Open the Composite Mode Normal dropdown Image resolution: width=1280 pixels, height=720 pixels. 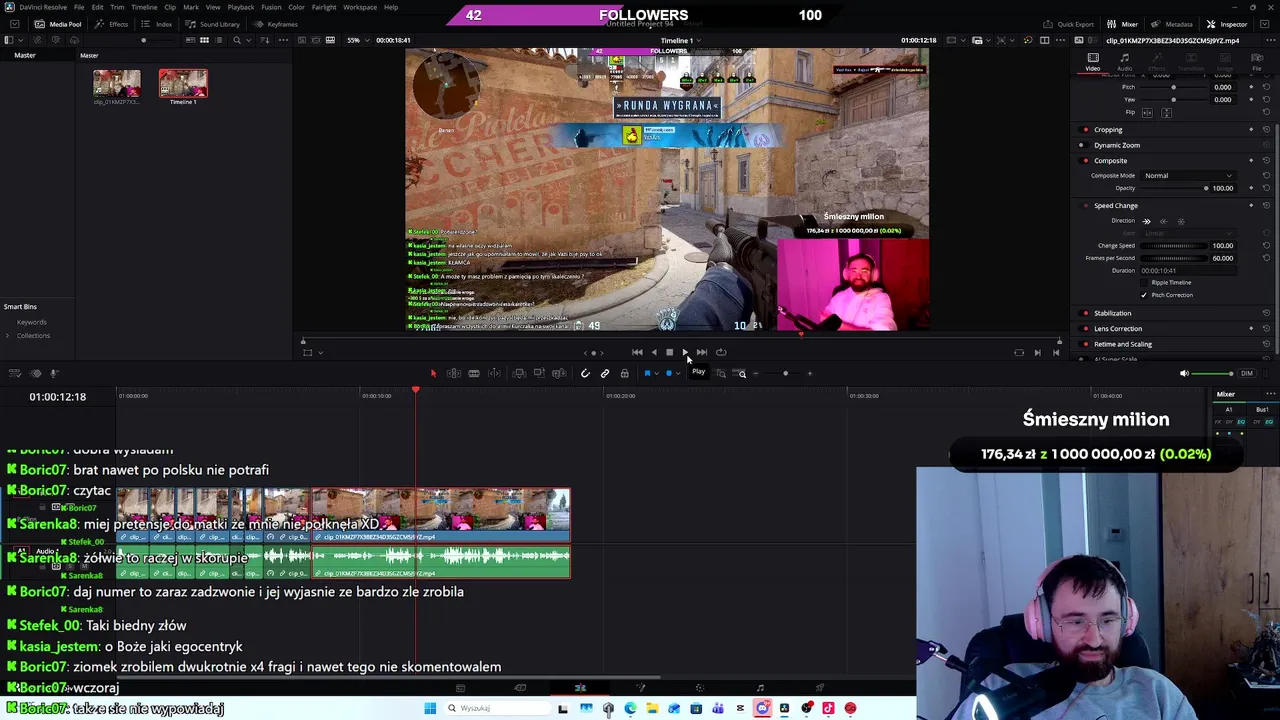click(1188, 176)
